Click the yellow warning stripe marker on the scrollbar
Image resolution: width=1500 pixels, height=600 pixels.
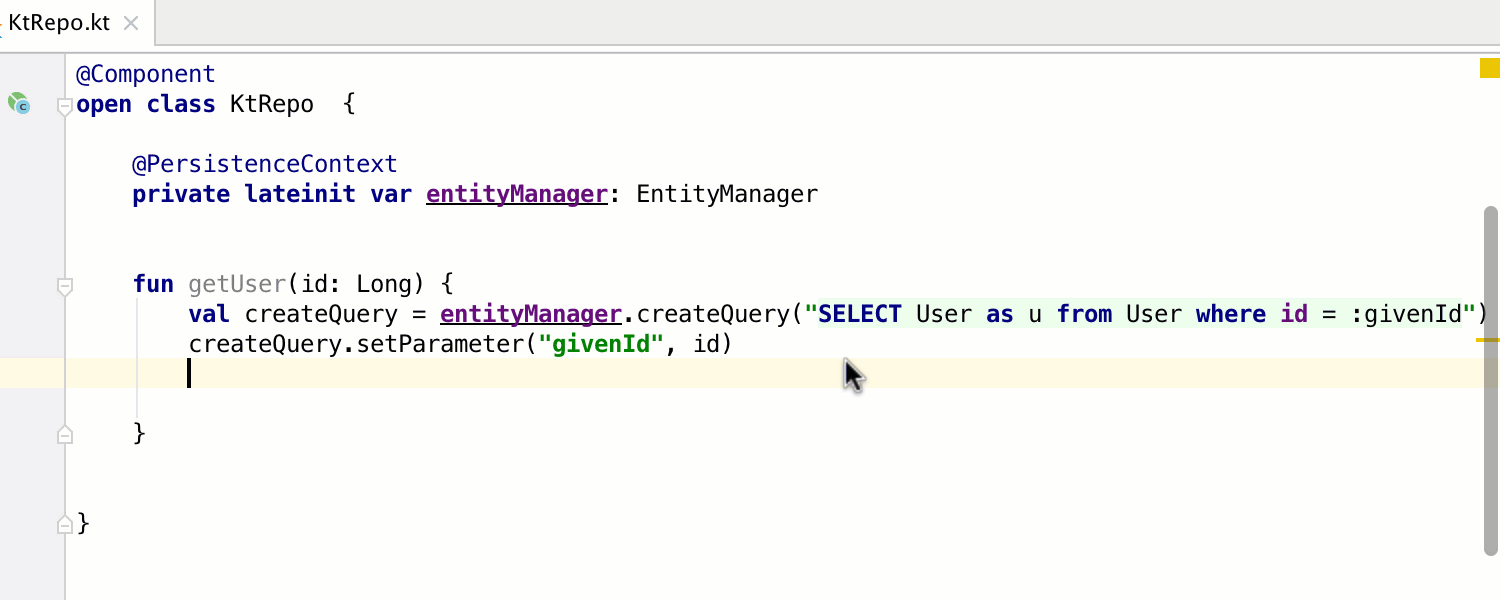[x=1486, y=341]
